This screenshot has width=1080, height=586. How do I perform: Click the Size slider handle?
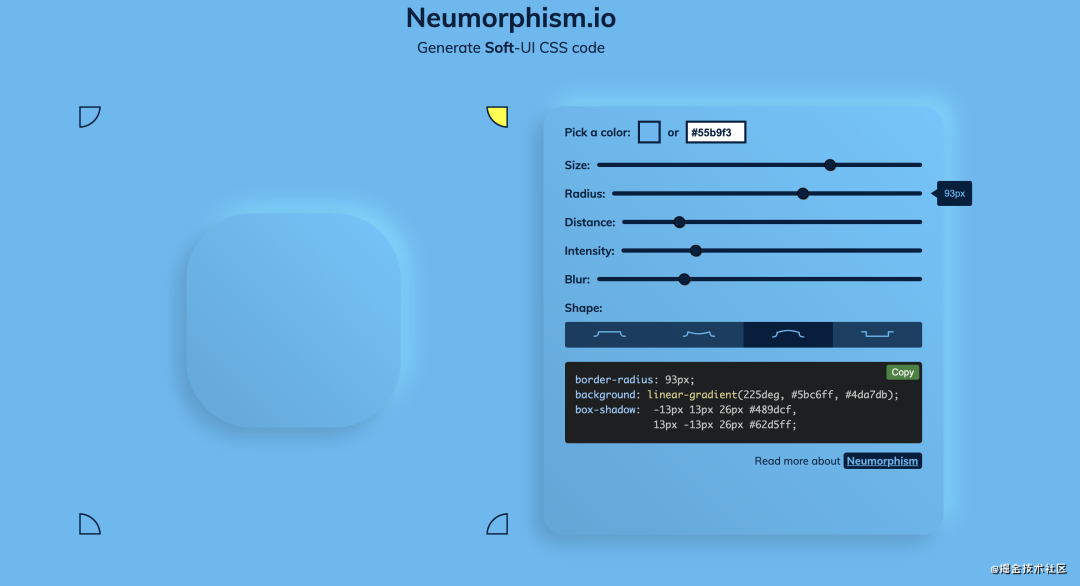click(830, 165)
